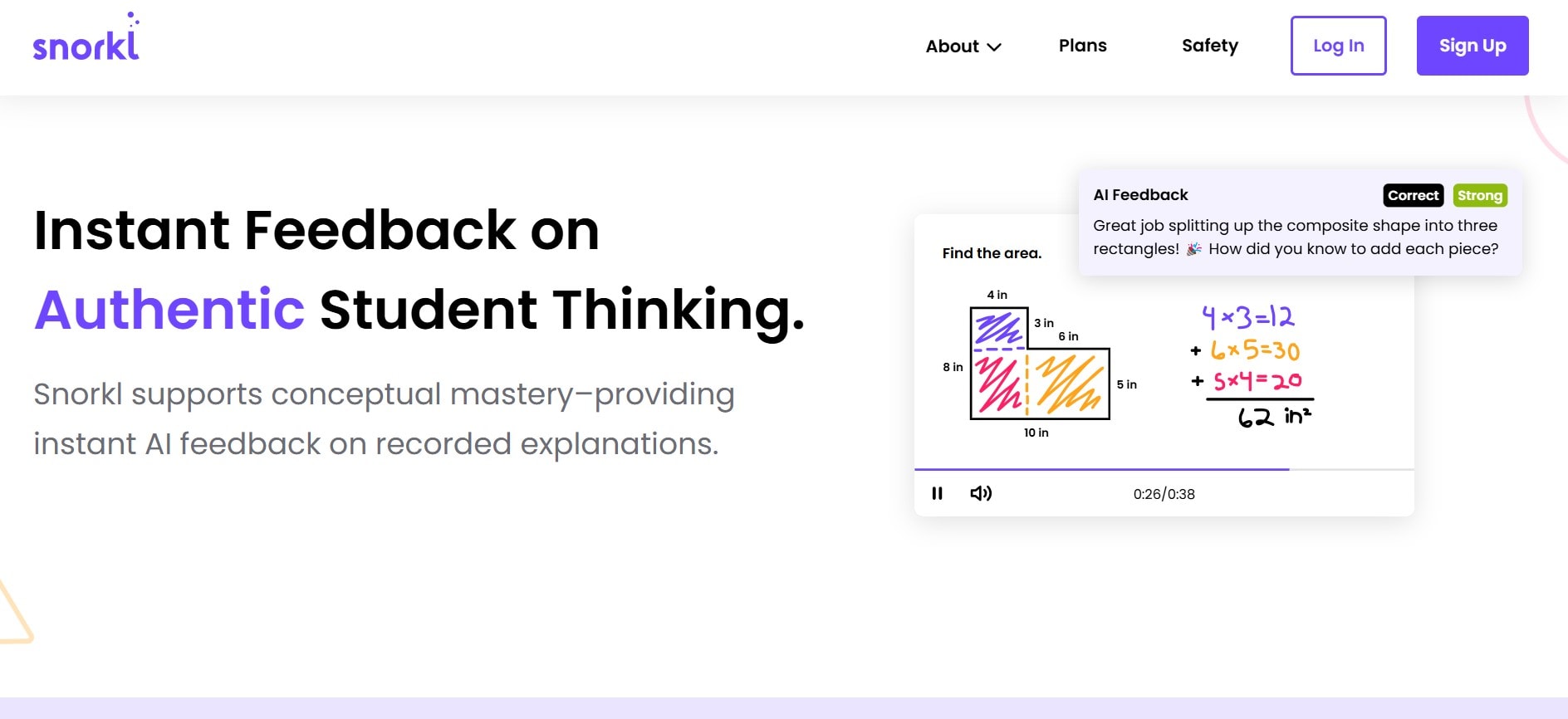Click the Log In button
This screenshot has height=719, width=1568.
click(1338, 46)
